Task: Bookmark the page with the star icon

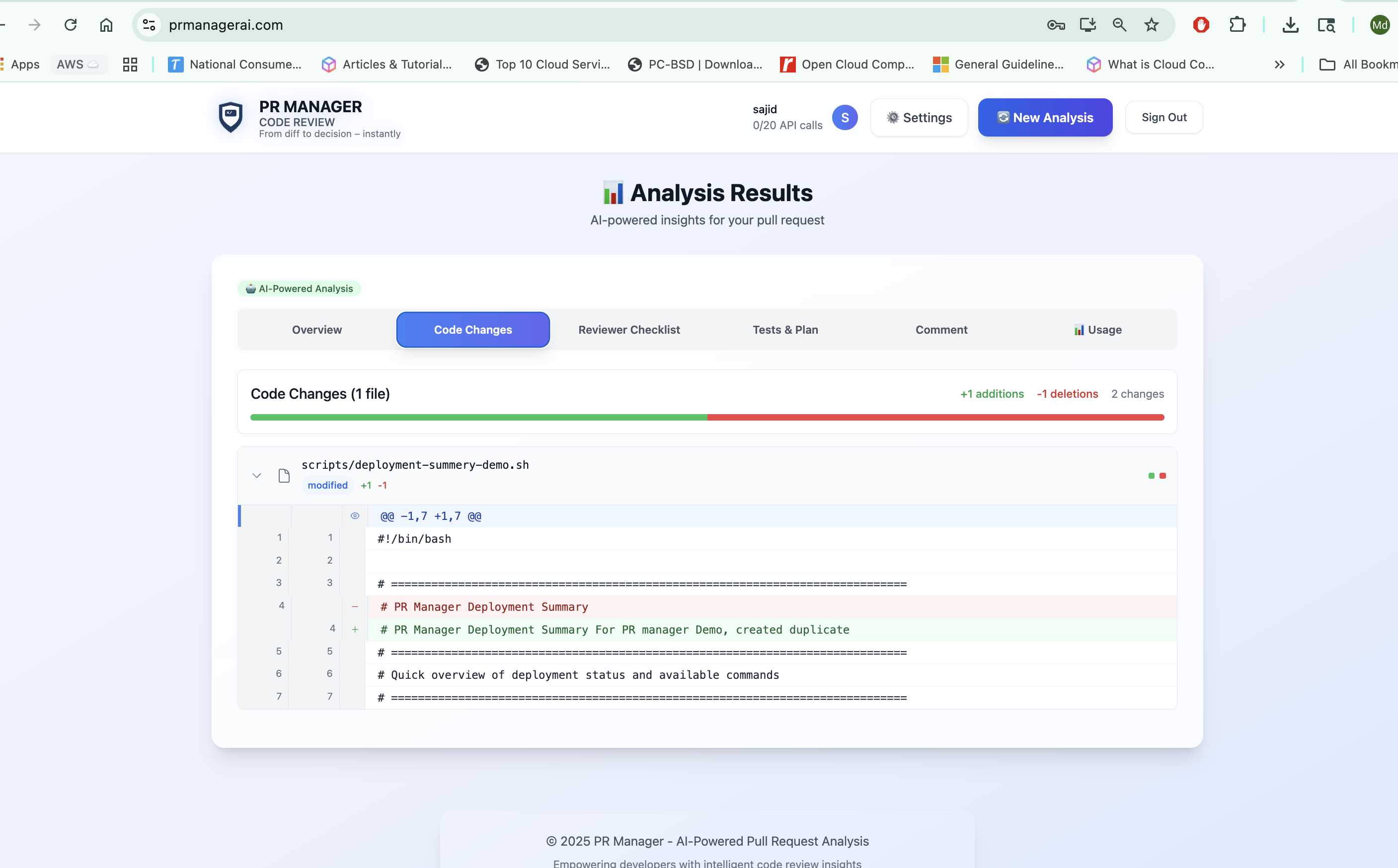Action: [x=1151, y=25]
